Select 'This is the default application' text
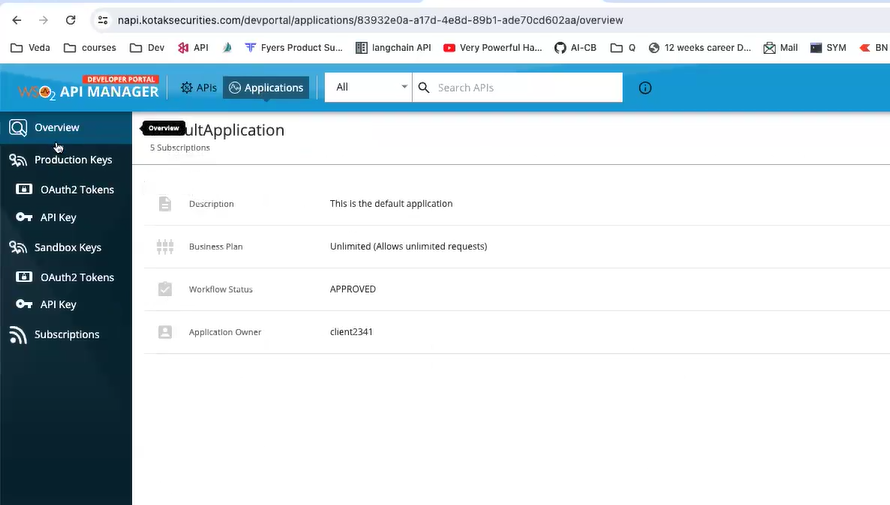The image size is (890, 505). pyautogui.click(x=391, y=204)
